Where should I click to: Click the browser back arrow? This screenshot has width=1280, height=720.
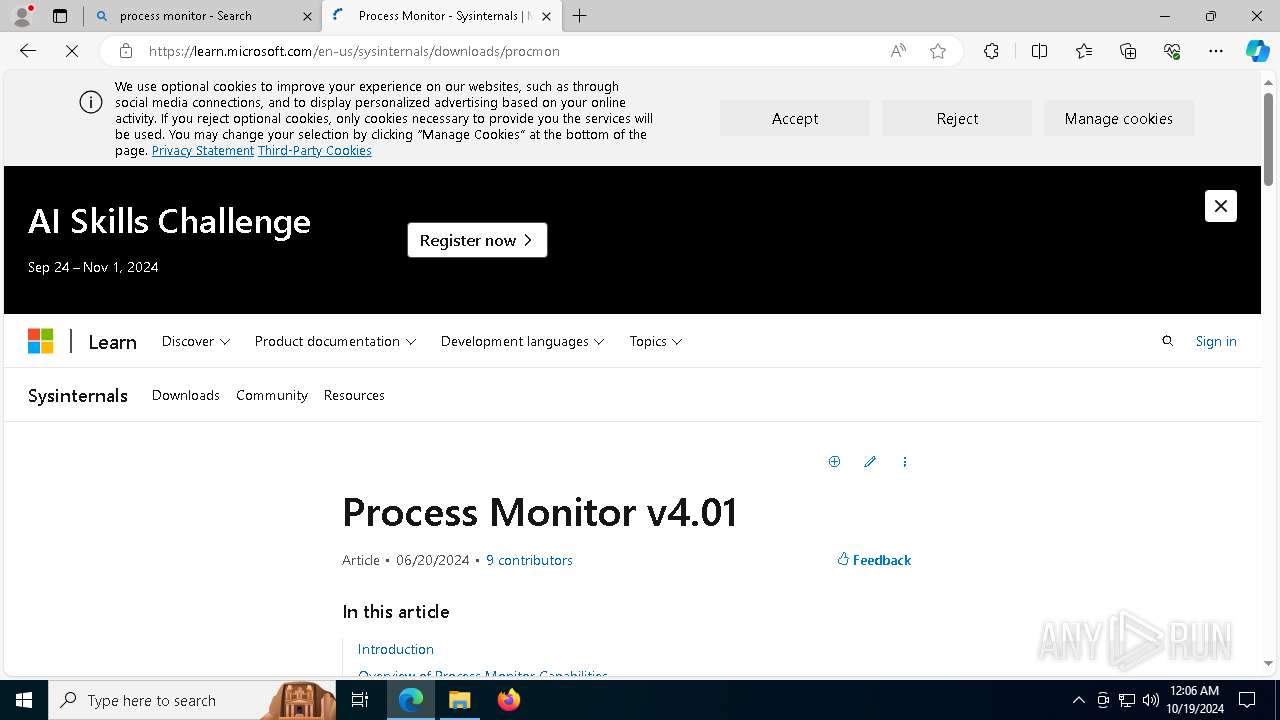(x=28, y=51)
